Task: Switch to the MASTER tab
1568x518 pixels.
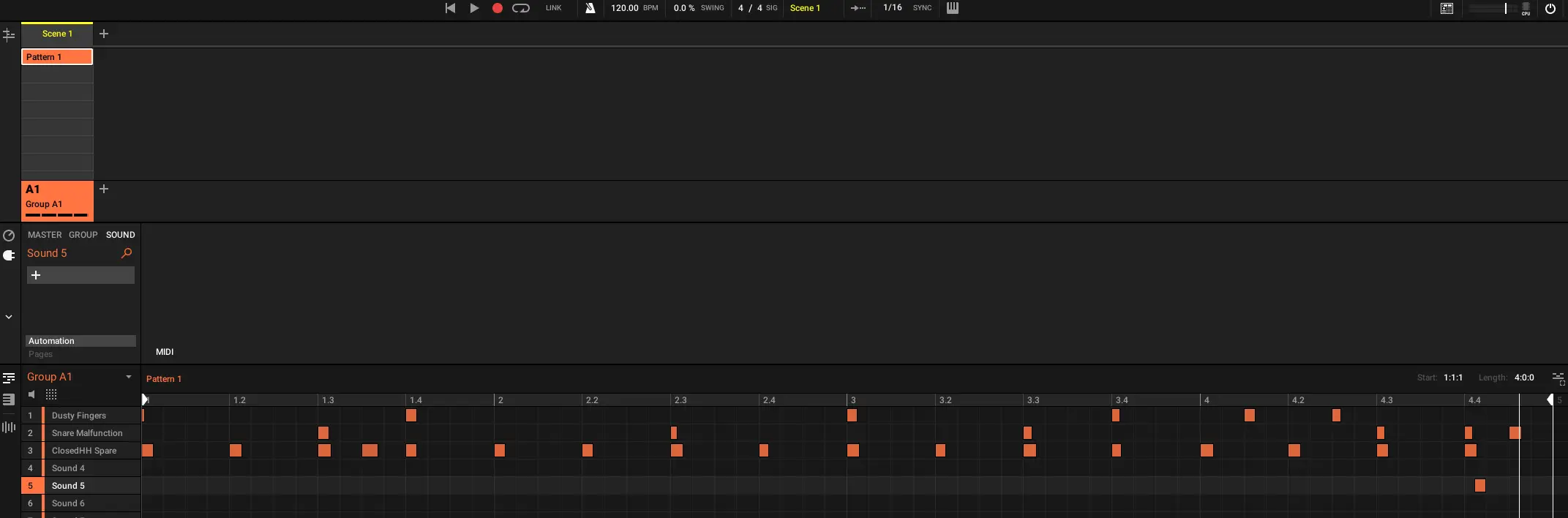Action: pos(45,235)
